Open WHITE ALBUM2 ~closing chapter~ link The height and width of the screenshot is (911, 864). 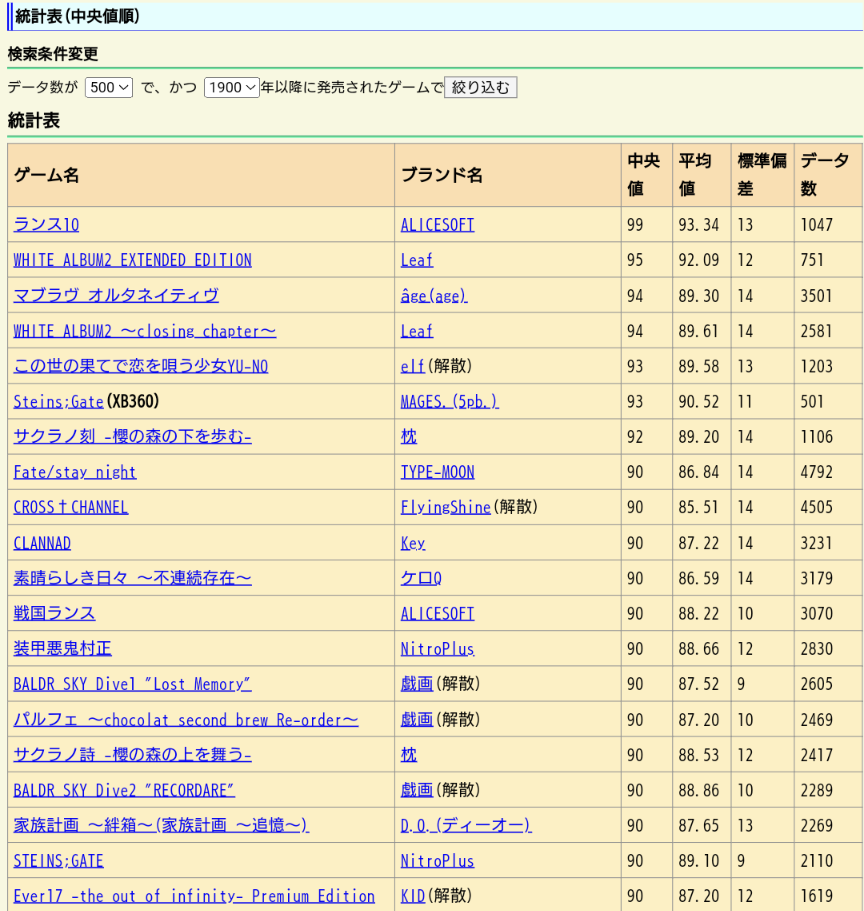(x=145, y=331)
